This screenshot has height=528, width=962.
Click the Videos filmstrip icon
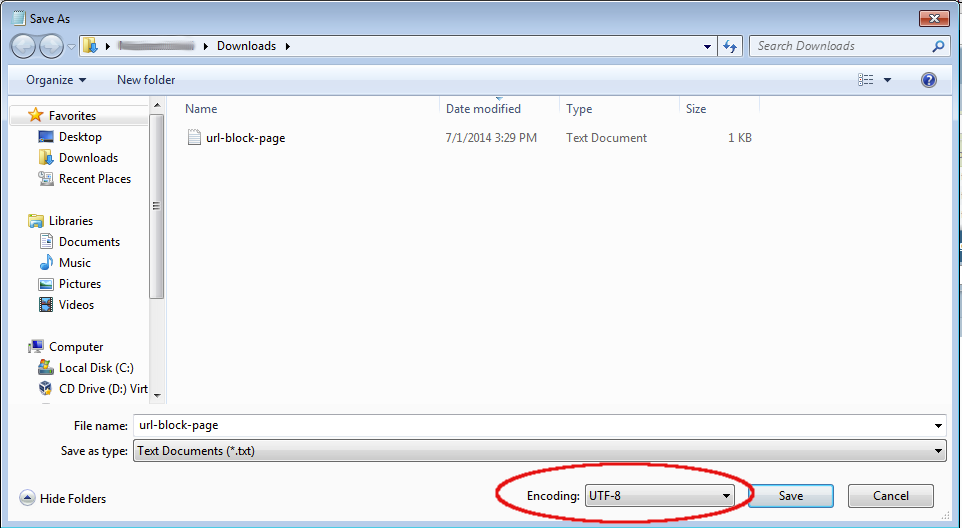pyautogui.click(x=45, y=304)
